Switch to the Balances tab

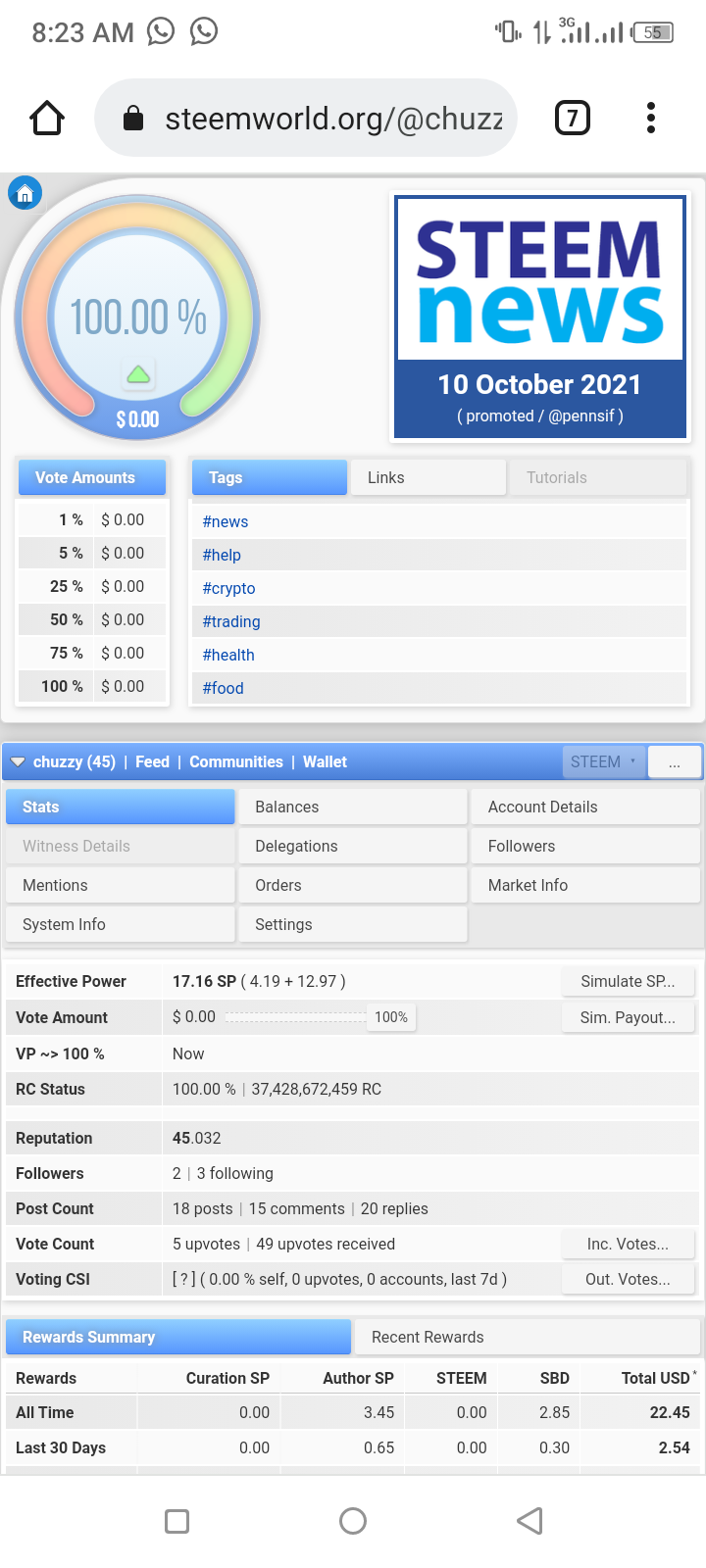coord(353,807)
